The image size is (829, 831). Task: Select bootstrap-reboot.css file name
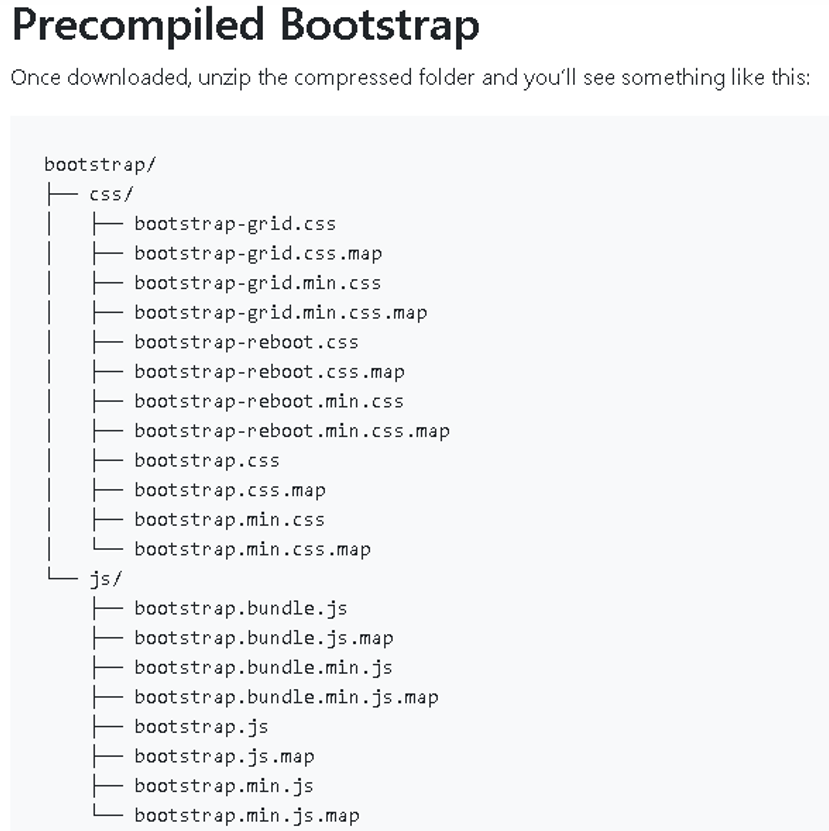point(246,342)
